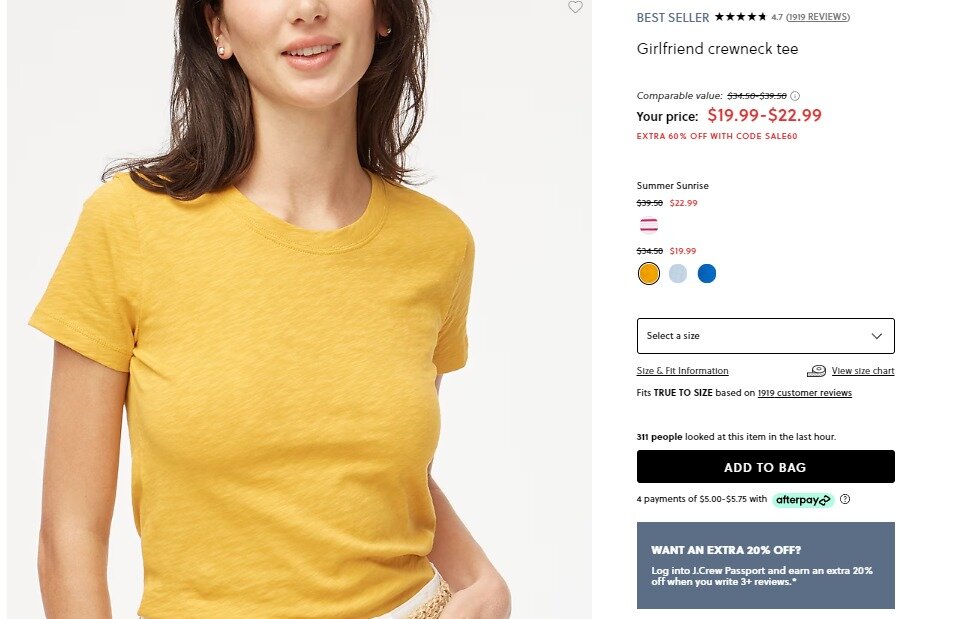Viewport: 957px width, 619px height.
Task: Click View size chart link
Action: pos(863,371)
